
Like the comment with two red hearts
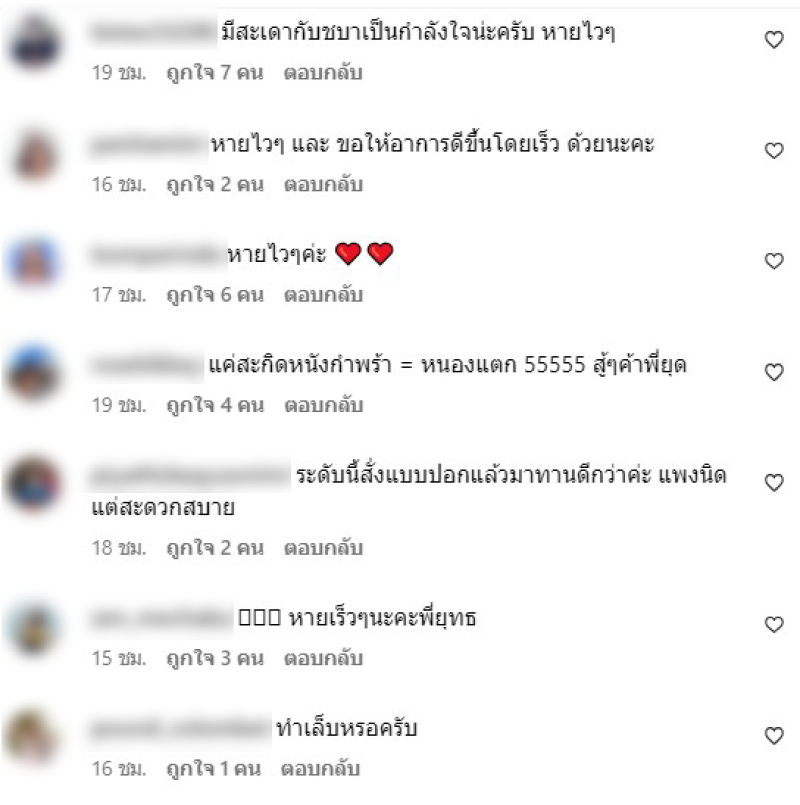pyautogui.click(x=774, y=261)
